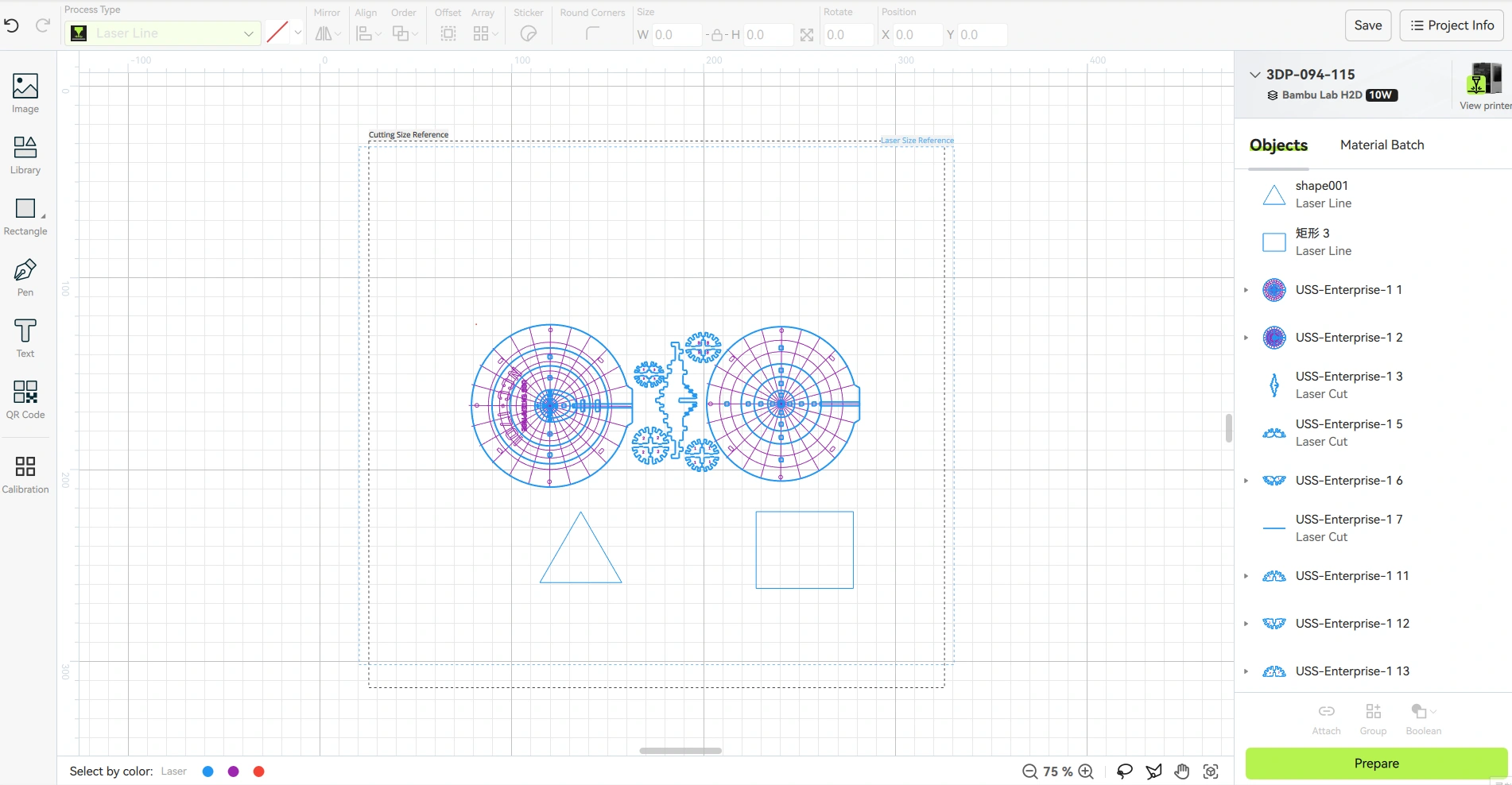Select the 矩形 3 object row
1512x785 pixels.
click(x=1373, y=242)
